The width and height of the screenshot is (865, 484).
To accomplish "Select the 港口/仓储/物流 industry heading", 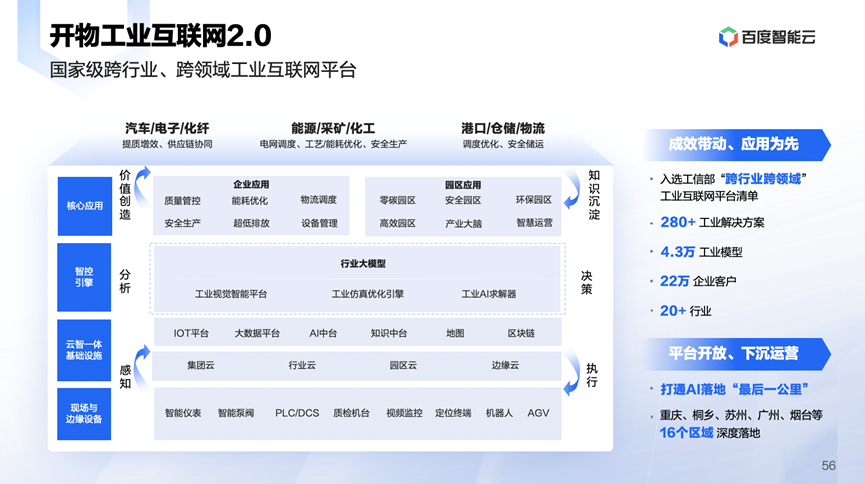I will pos(503,129).
